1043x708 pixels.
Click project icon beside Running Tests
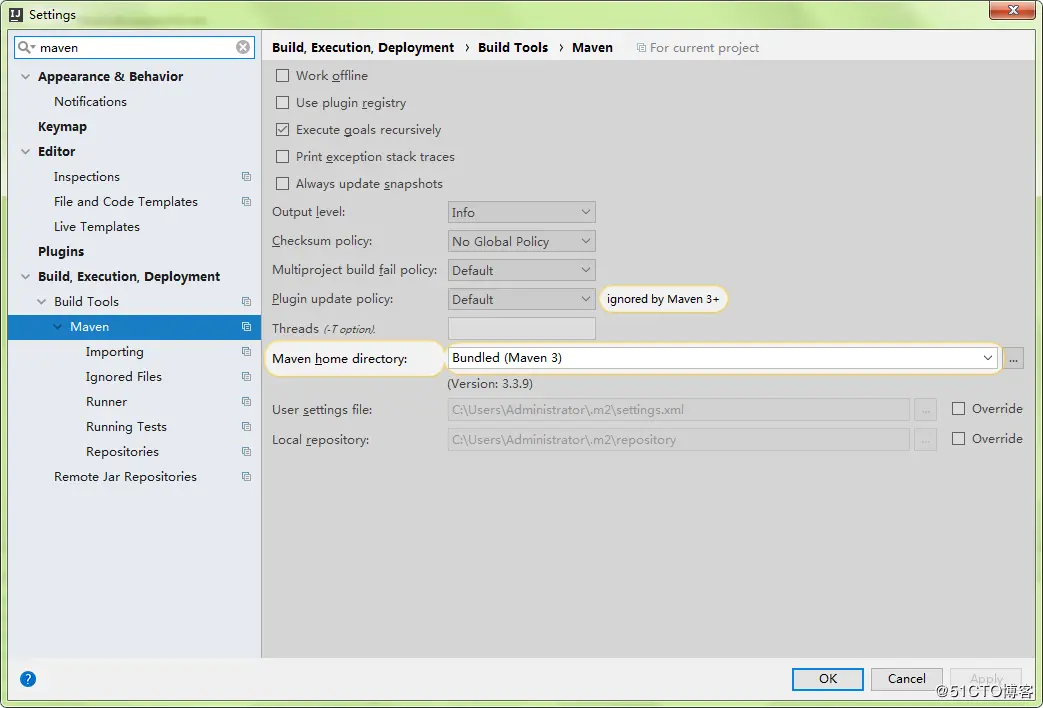[x=247, y=427]
